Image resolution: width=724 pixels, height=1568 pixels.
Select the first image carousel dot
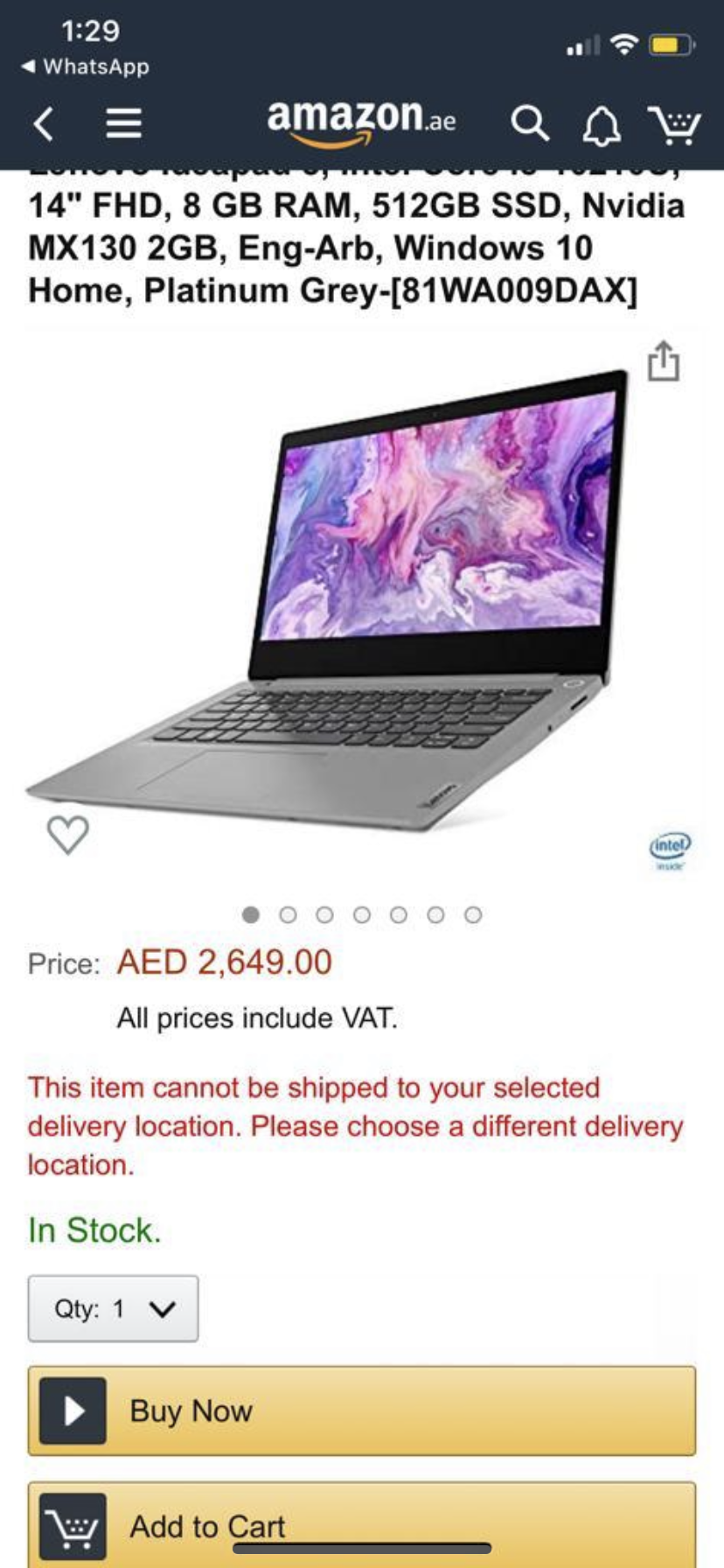(251, 915)
